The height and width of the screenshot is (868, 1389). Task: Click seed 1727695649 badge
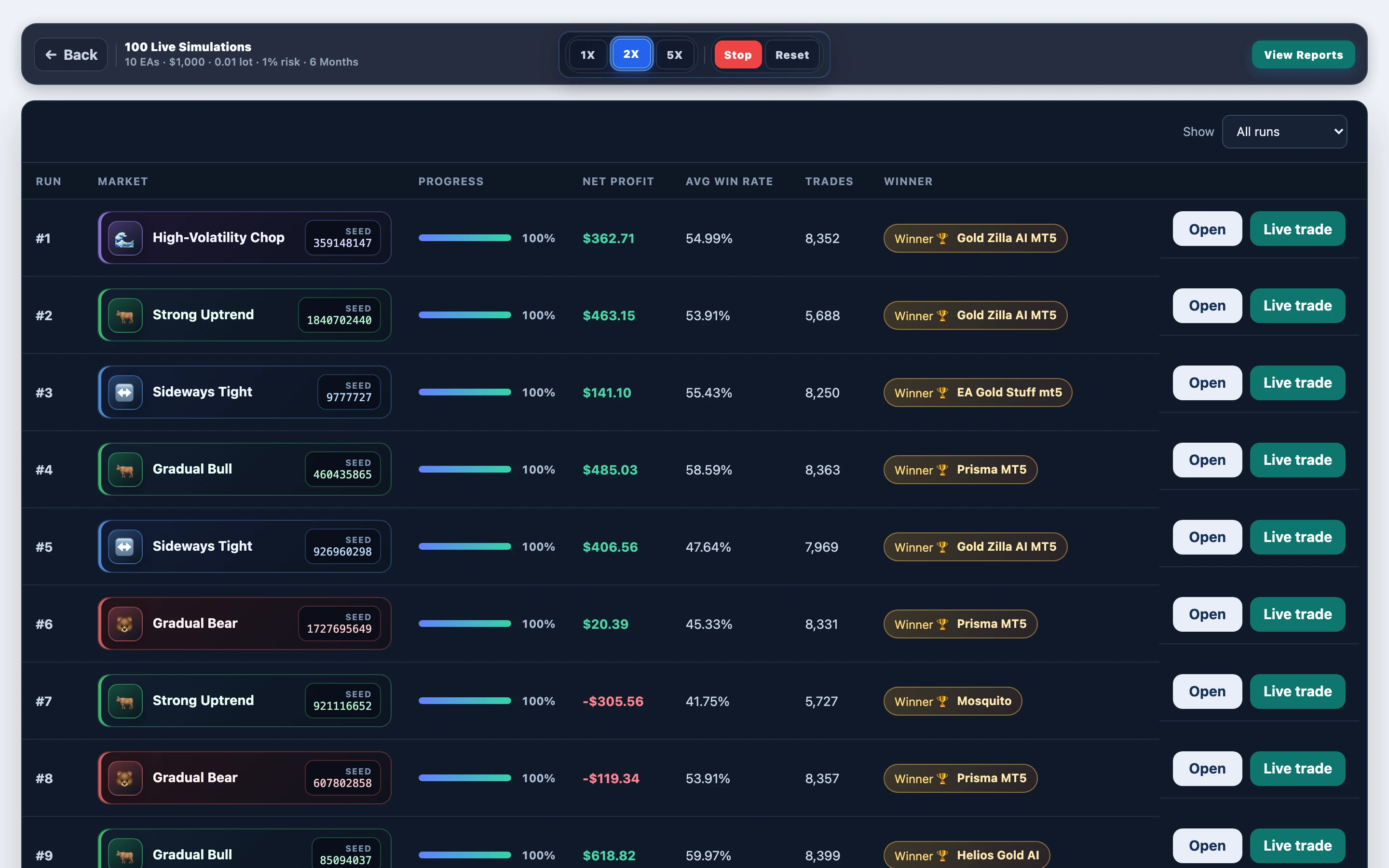pyautogui.click(x=339, y=624)
